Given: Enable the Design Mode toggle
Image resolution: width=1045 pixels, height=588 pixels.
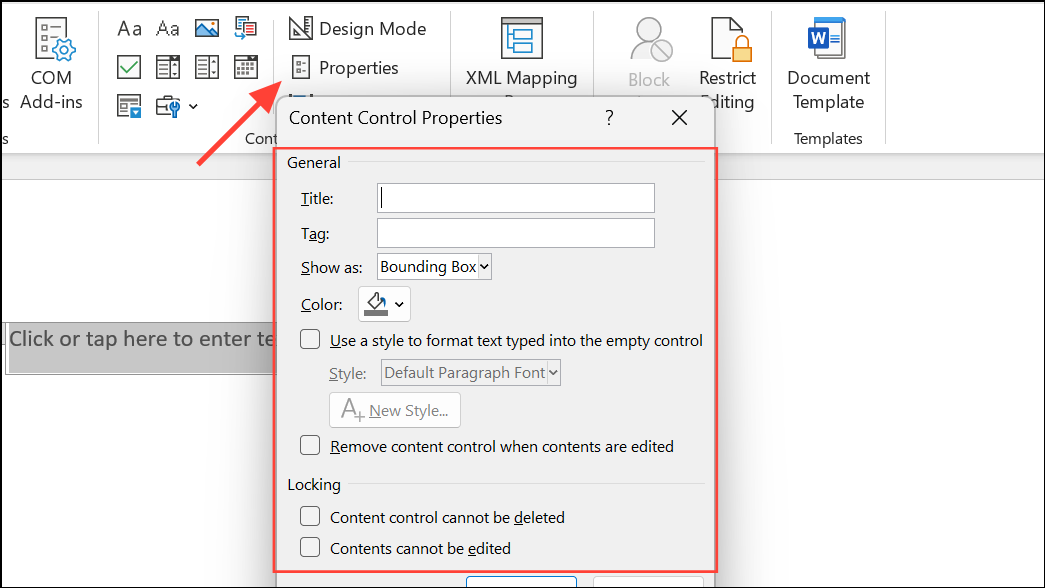Looking at the screenshot, I should click(358, 28).
